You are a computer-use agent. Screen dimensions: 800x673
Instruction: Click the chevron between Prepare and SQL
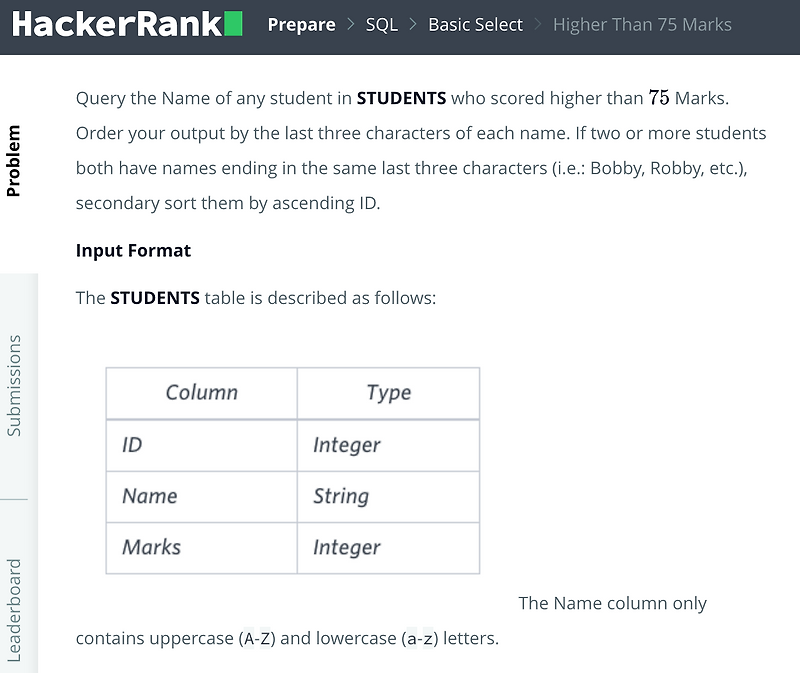pyautogui.click(x=347, y=24)
